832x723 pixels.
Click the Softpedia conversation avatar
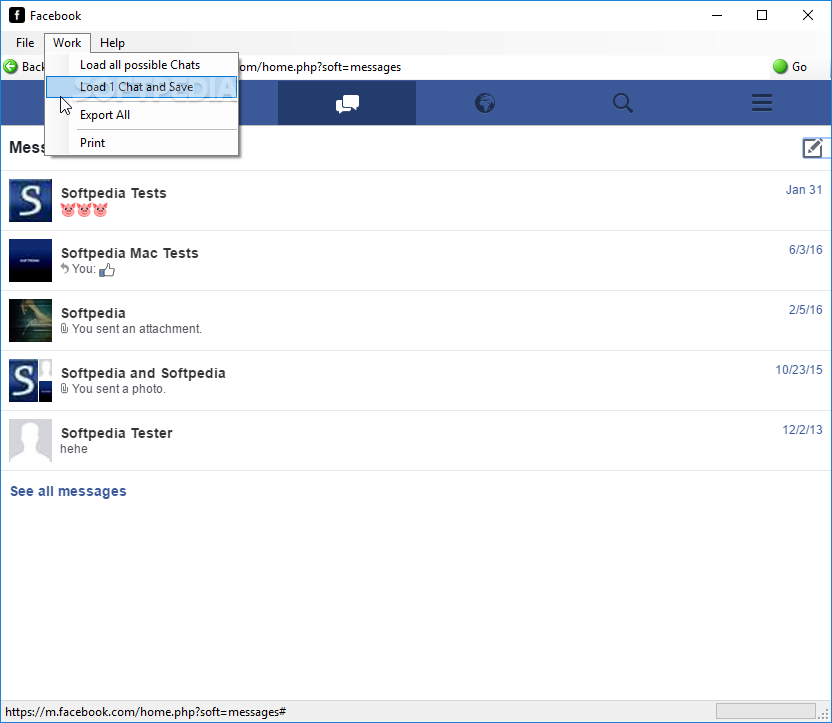point(30,320)
